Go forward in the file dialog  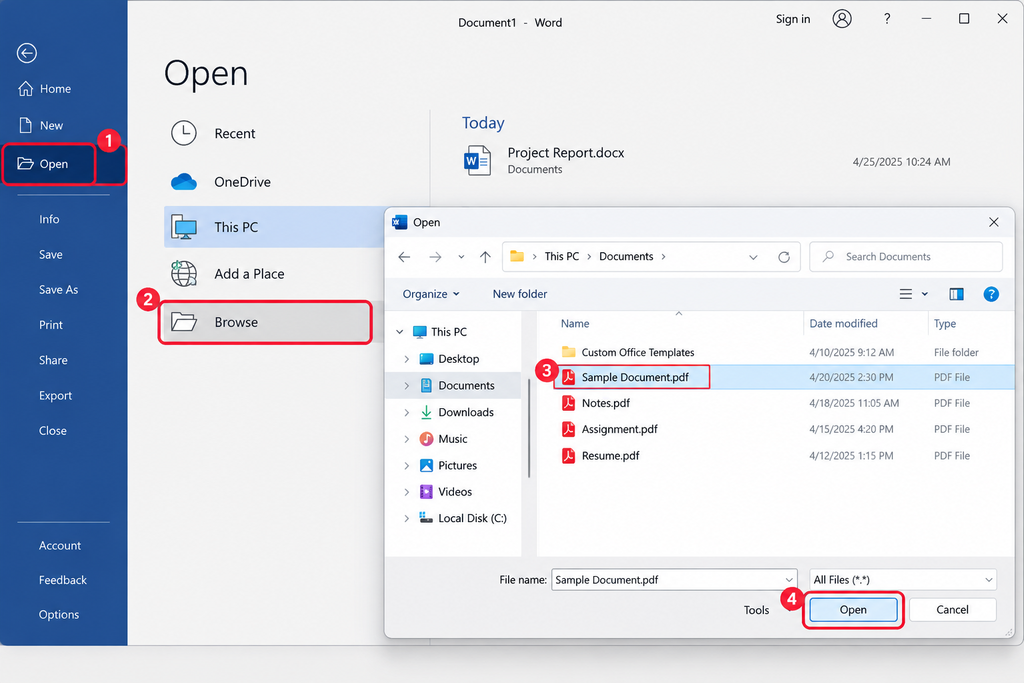click(x=435, y=257)
